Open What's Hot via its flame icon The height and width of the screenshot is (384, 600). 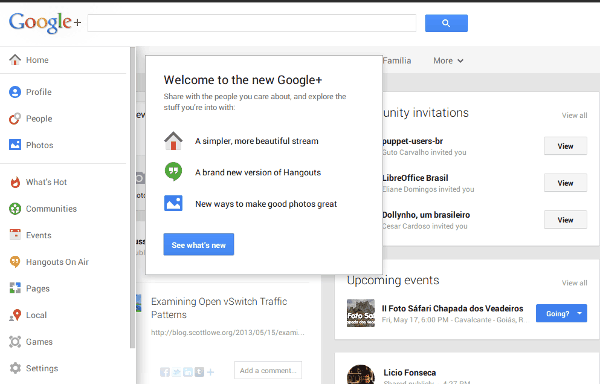[15, 182]
